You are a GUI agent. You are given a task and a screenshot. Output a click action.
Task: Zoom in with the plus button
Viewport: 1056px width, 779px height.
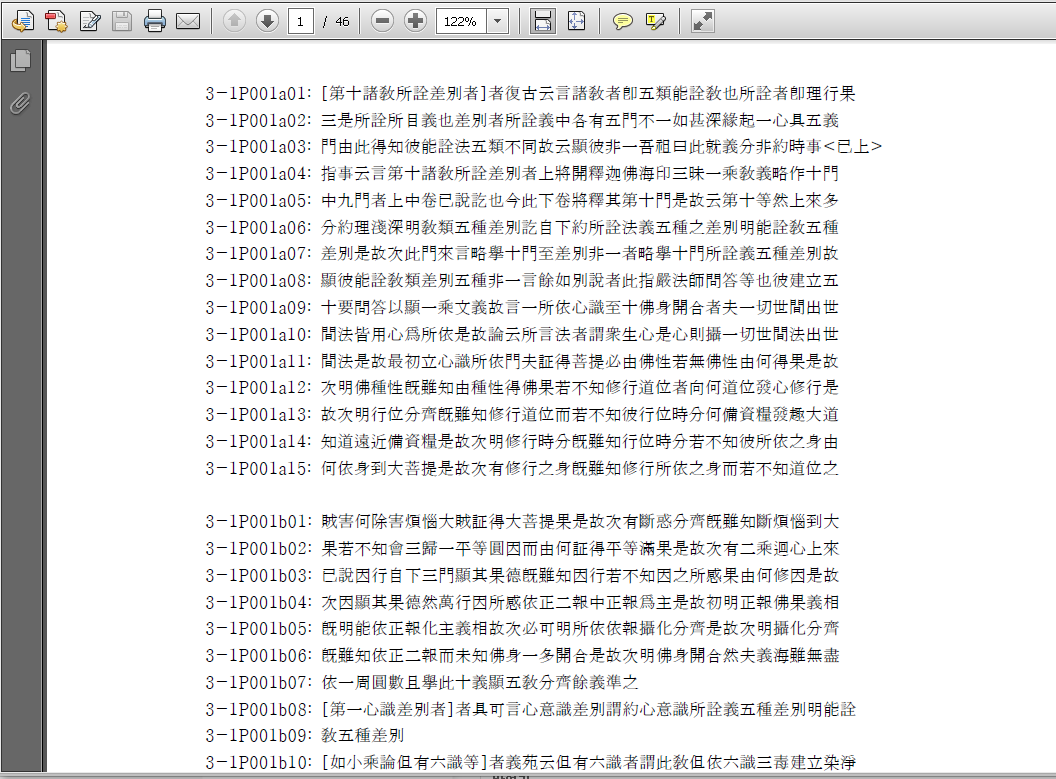[416, 20]
